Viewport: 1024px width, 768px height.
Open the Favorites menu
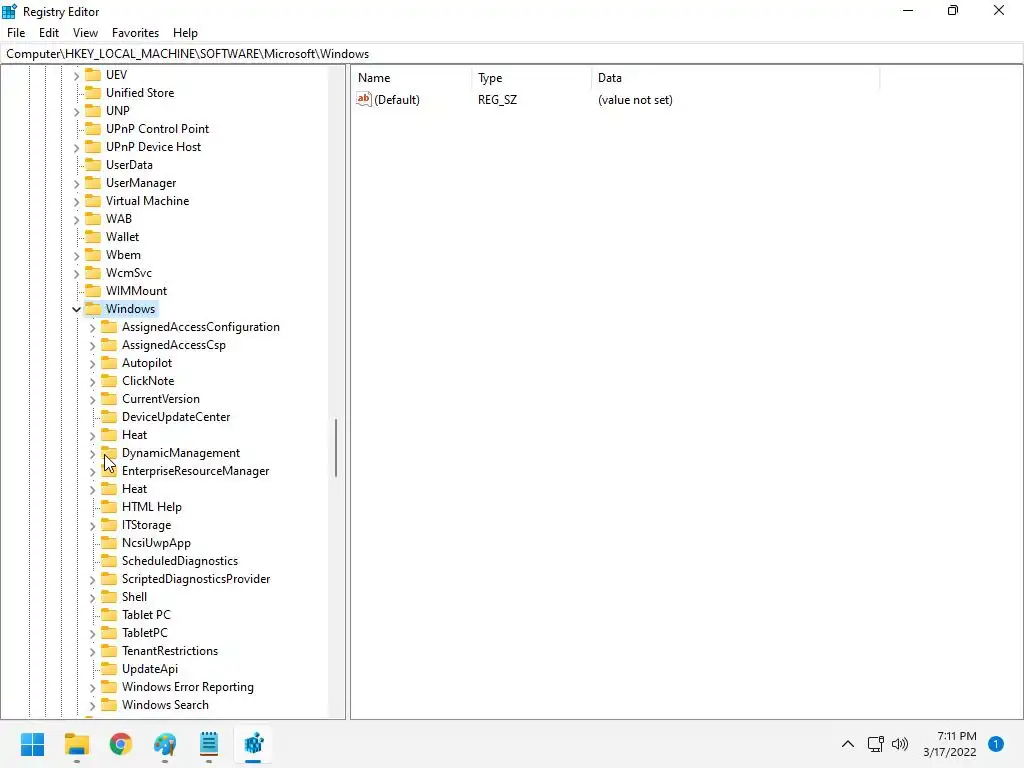135,33
